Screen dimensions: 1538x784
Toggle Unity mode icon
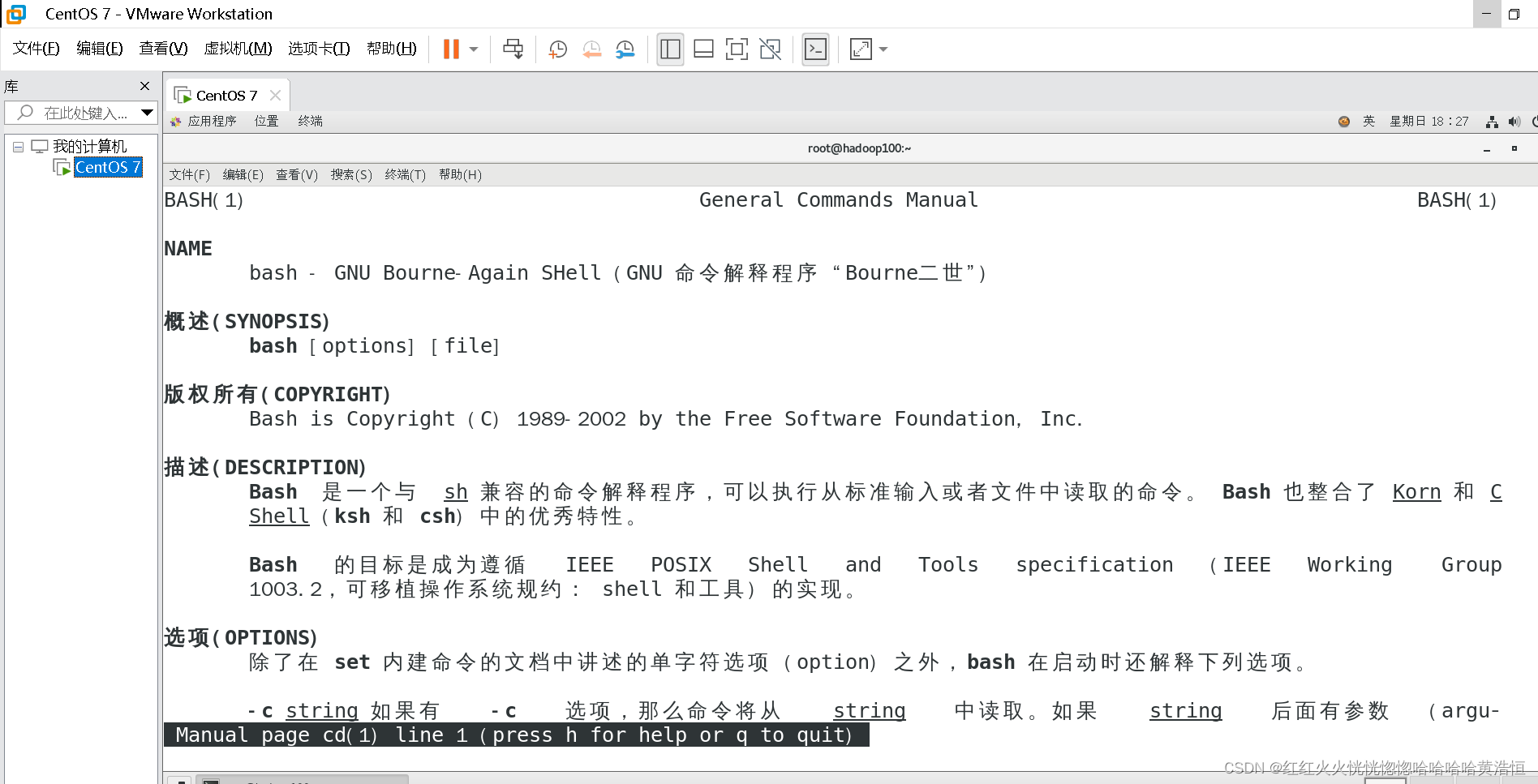[x=770, y=49]
